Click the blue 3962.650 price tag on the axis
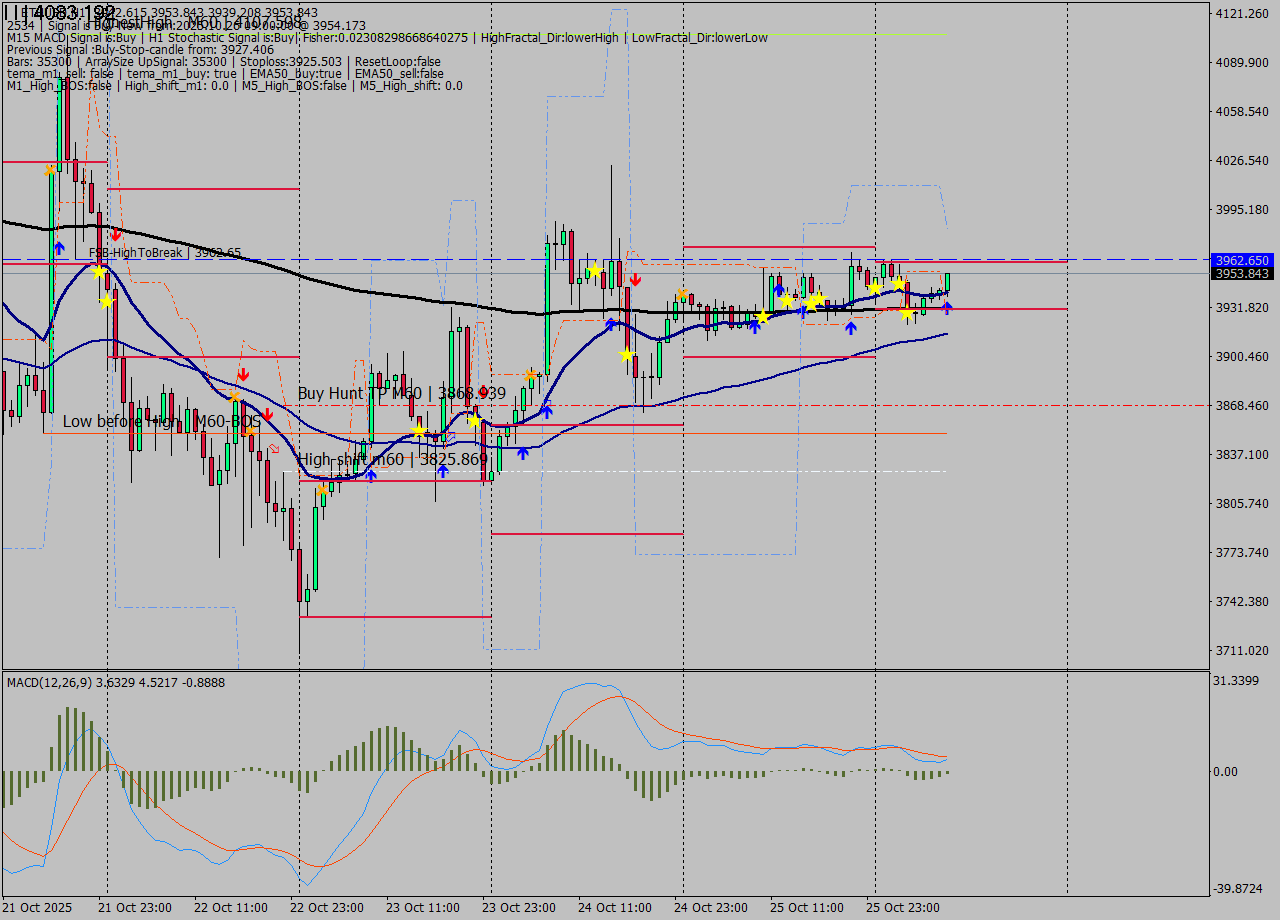Viewport: 1280px width, 920px height. (x=1240, y=261)
